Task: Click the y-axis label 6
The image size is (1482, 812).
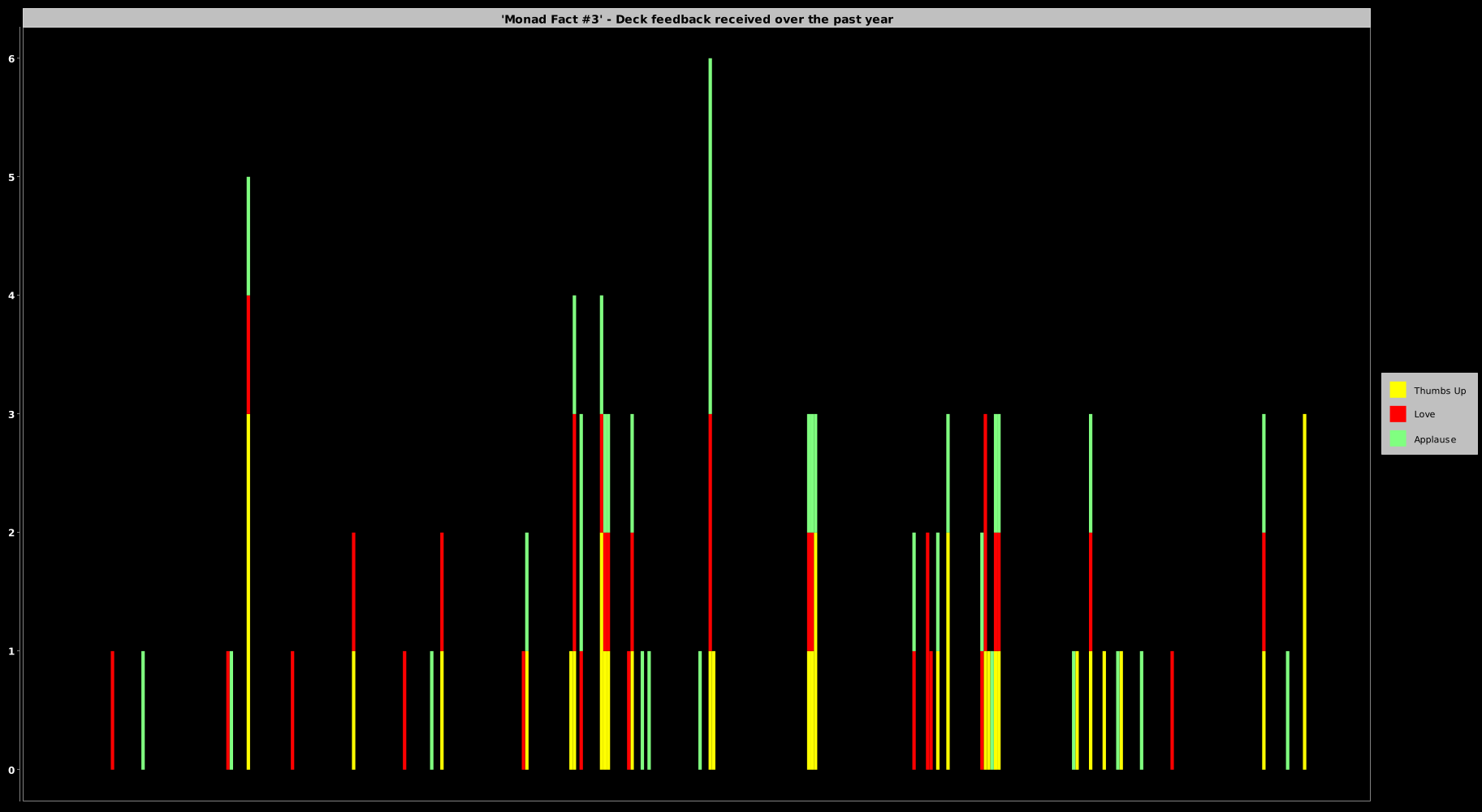Action: click(12, 58)
